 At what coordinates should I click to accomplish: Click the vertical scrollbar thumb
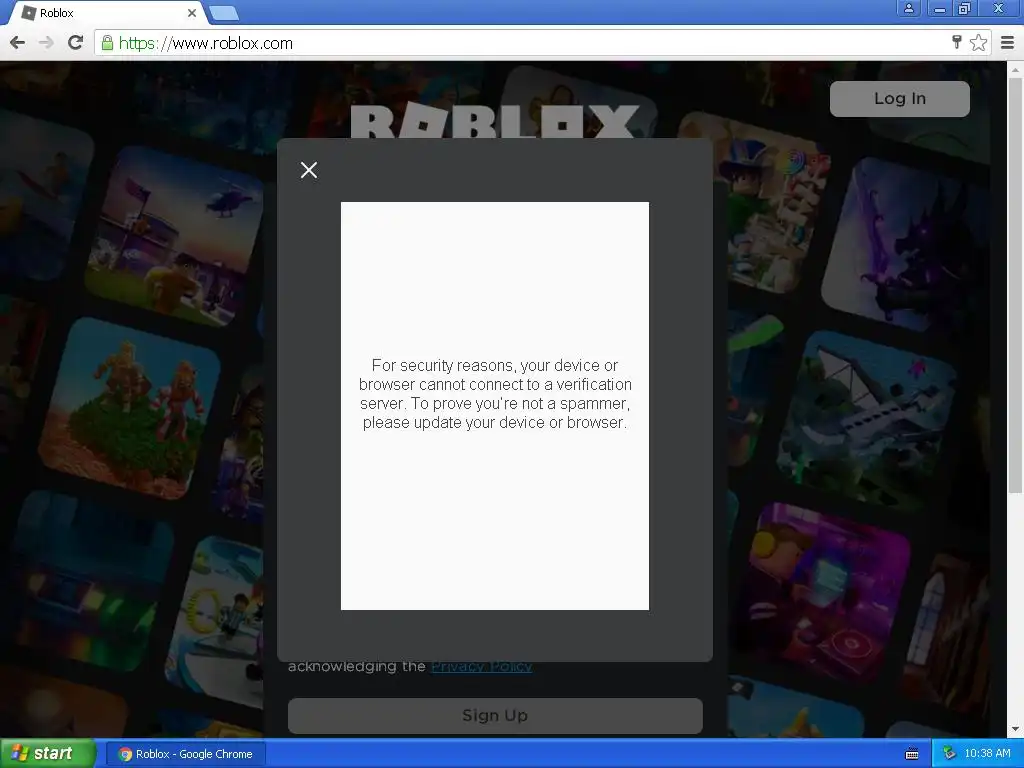pyautogui.click(x=1015, y=284)
